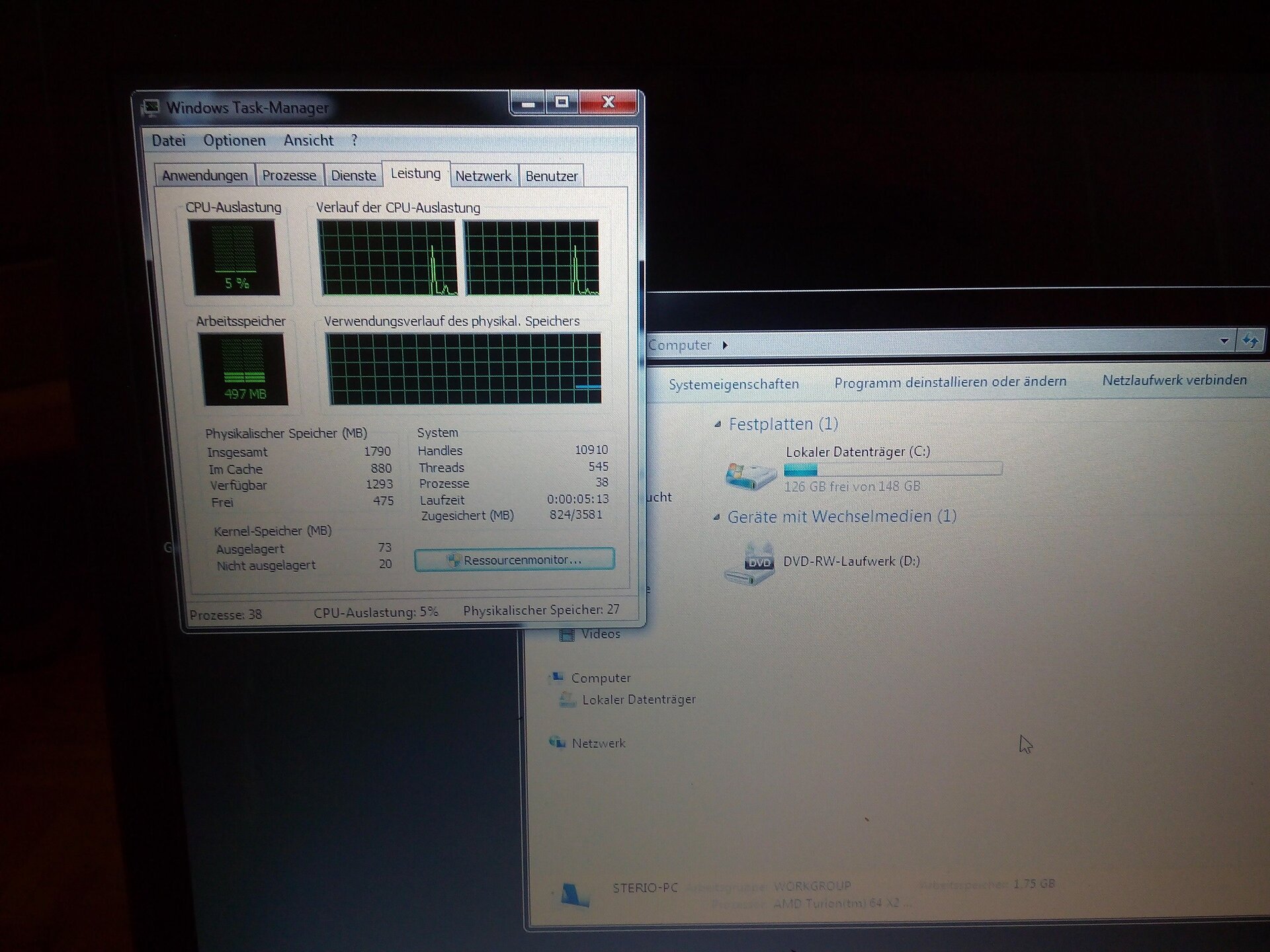Switch to the Netzwerk tab
The image size is (1270, 952).
coord(483,176)
